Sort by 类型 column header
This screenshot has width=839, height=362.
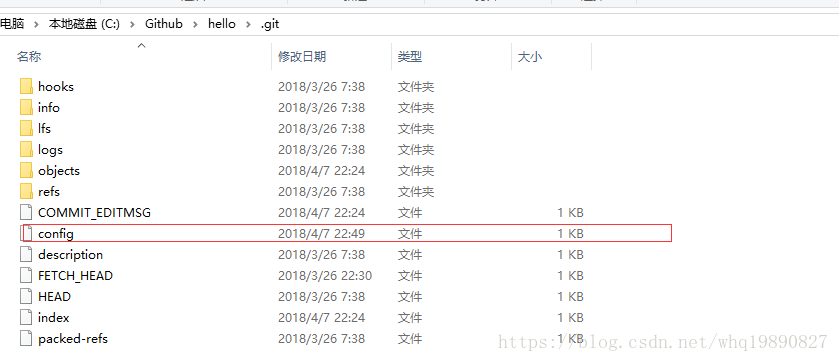[x=410, y=56]
